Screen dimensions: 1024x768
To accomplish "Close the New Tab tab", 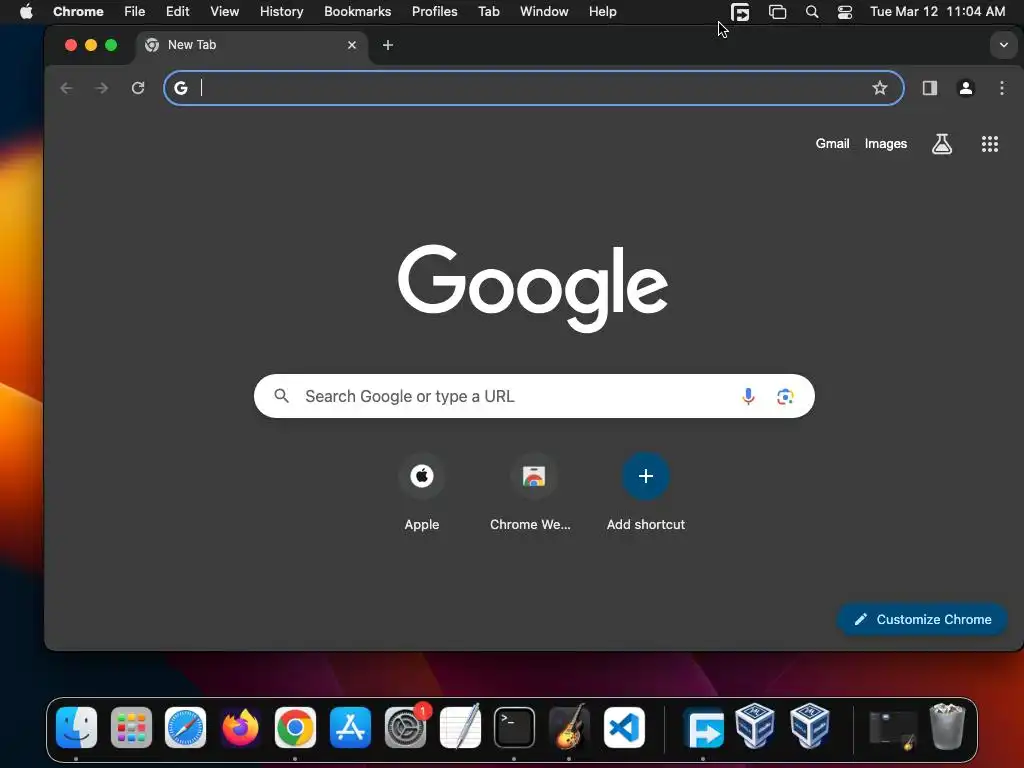I will 352,45.
